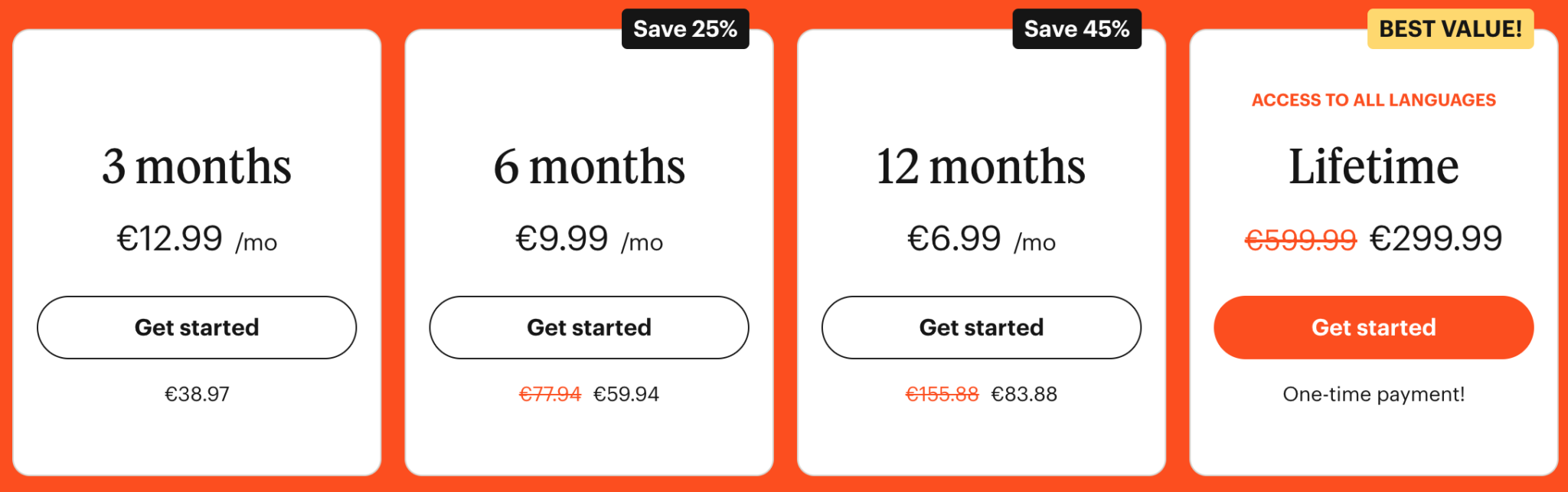Image resolution: width=1568 pixels, height=492 pixels.
Task: Click the €299.99 lifetime price
Action: (1436, 238)
